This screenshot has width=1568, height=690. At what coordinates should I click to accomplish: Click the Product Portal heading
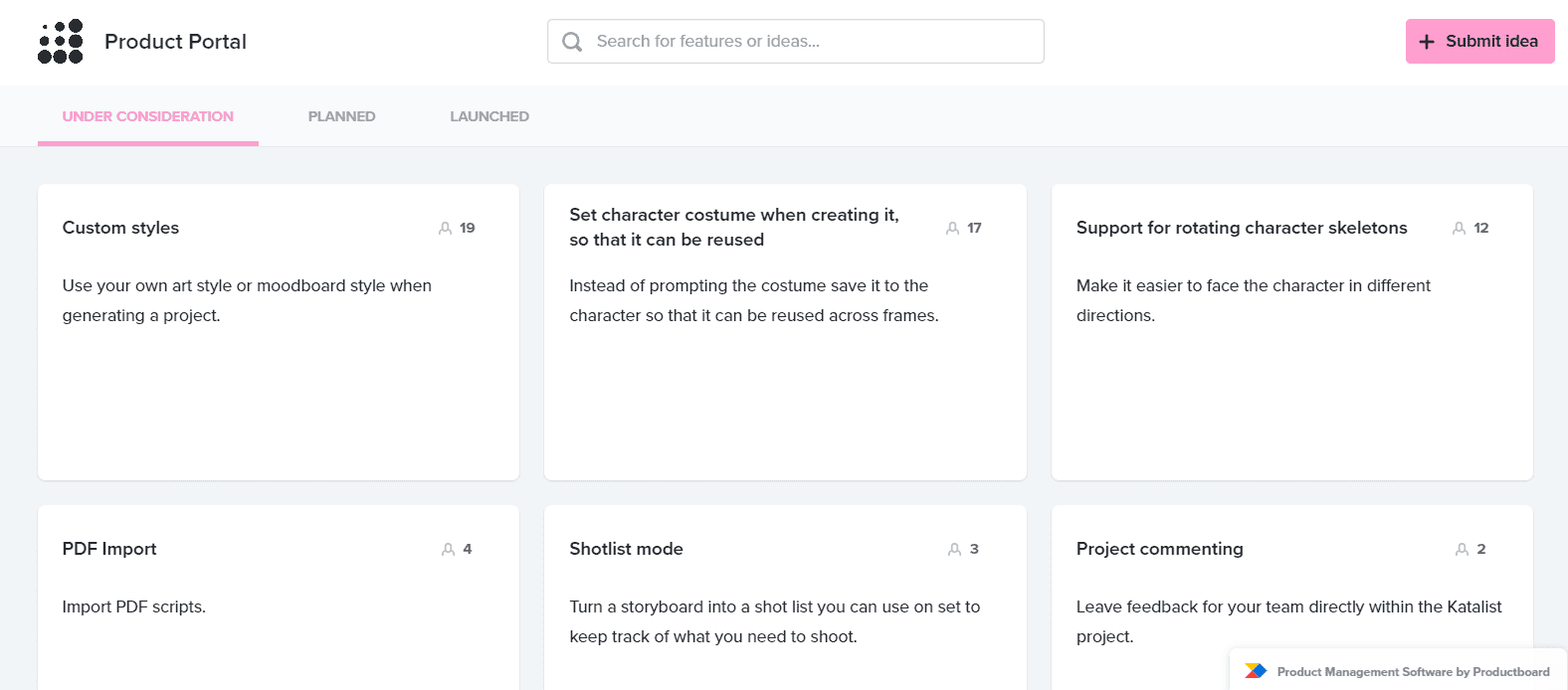pos(175,42)
